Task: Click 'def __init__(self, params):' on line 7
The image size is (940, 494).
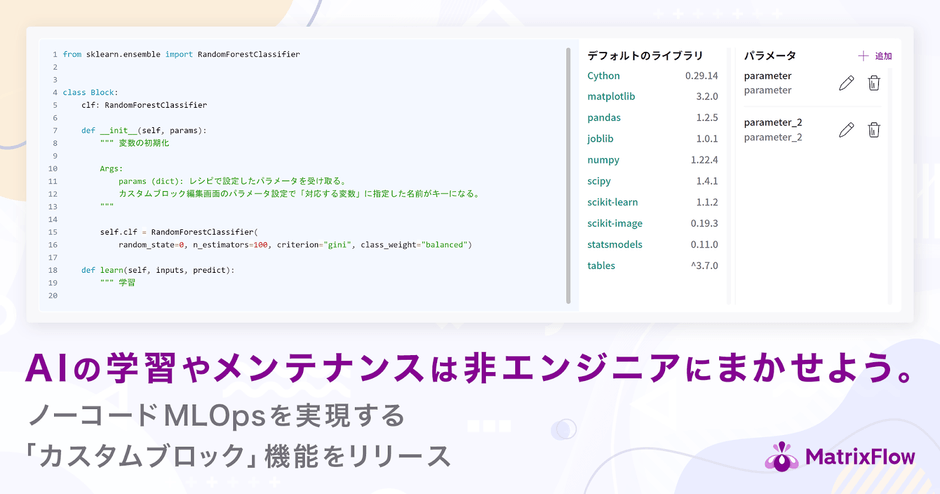Action: click(144, 130)
